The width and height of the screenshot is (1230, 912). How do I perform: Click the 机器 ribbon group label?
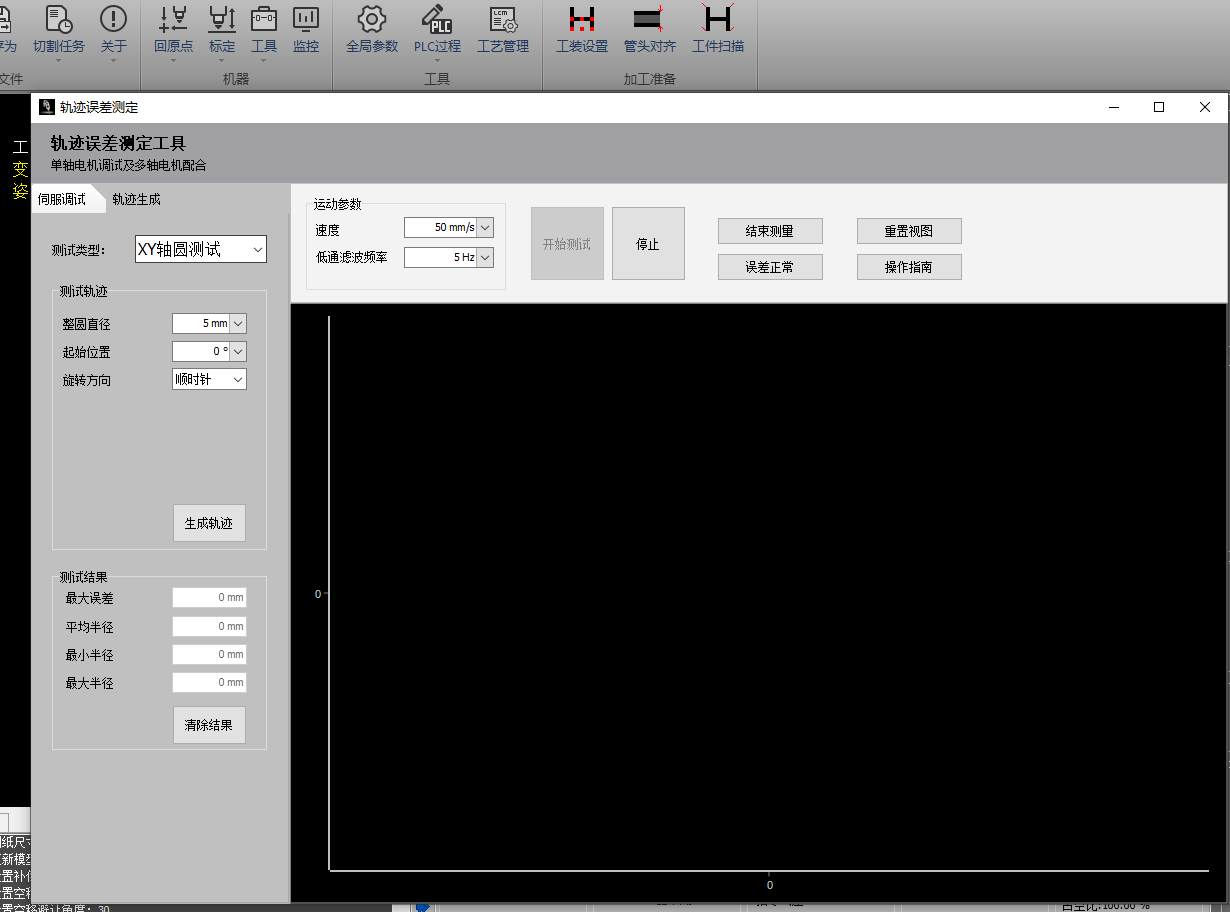pos(236,79)
